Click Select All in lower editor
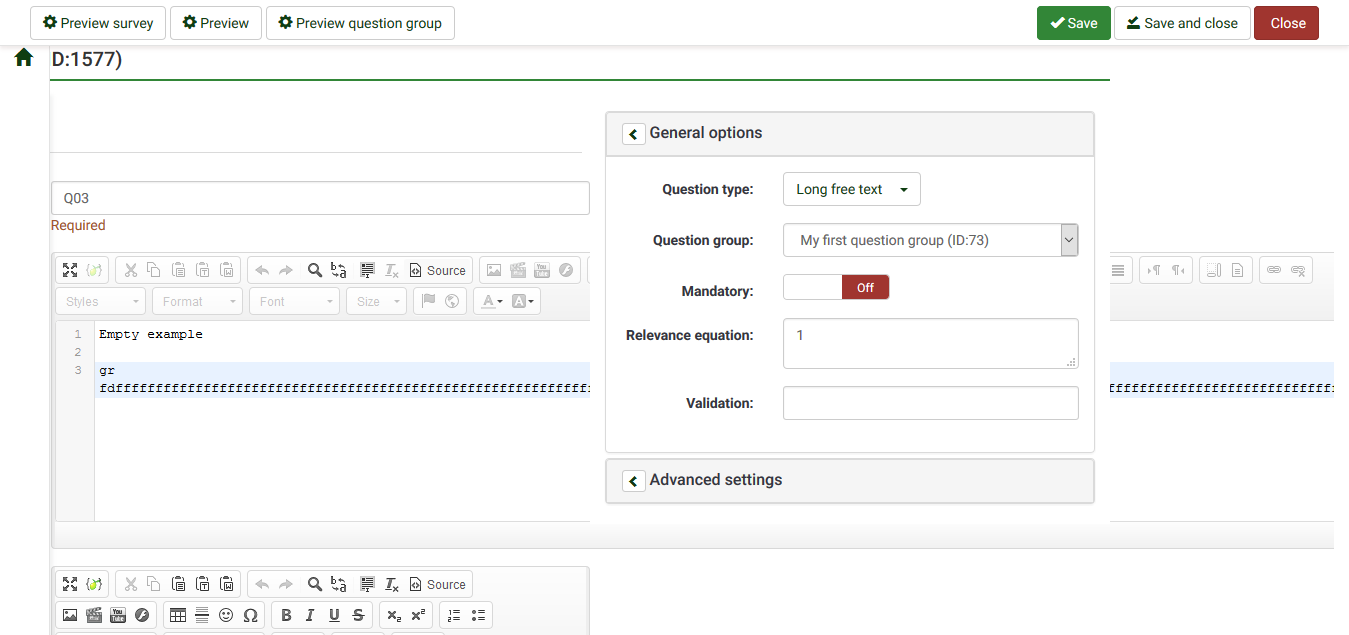 367,584
